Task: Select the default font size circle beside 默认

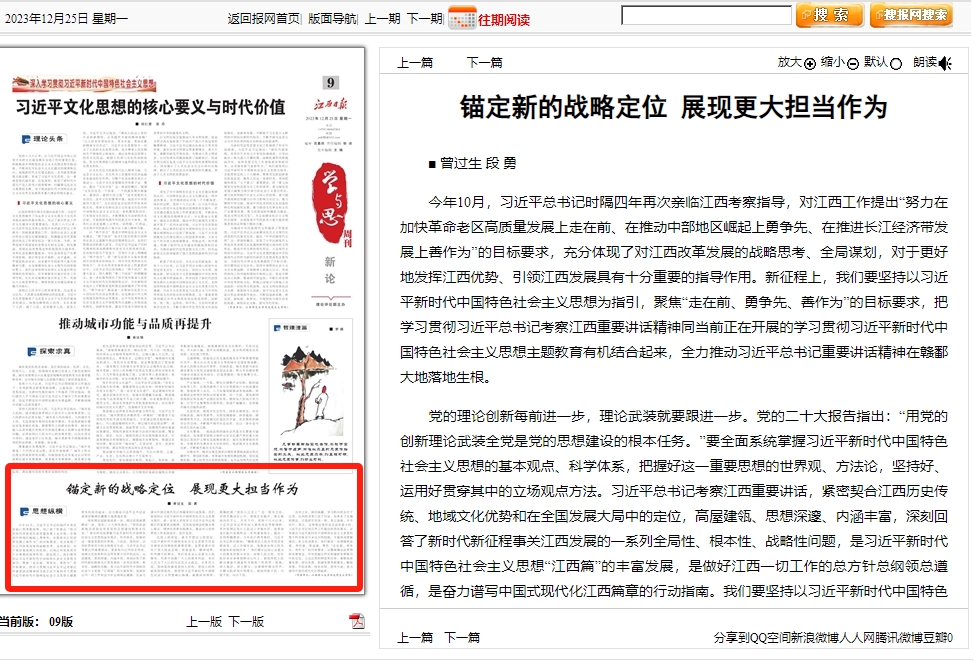Action: tap(896, 63)
